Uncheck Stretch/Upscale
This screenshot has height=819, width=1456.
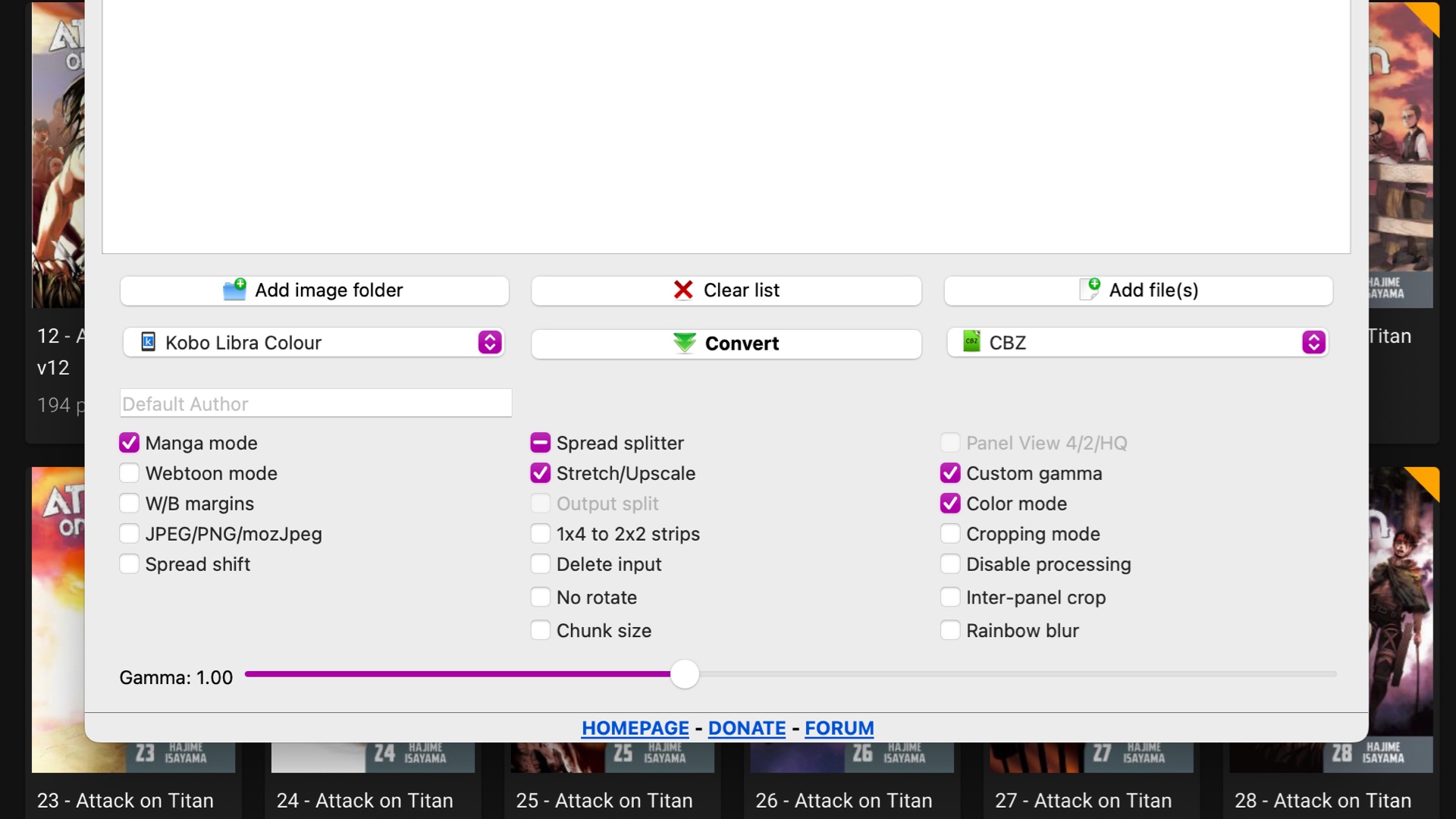tap(541, 472)
